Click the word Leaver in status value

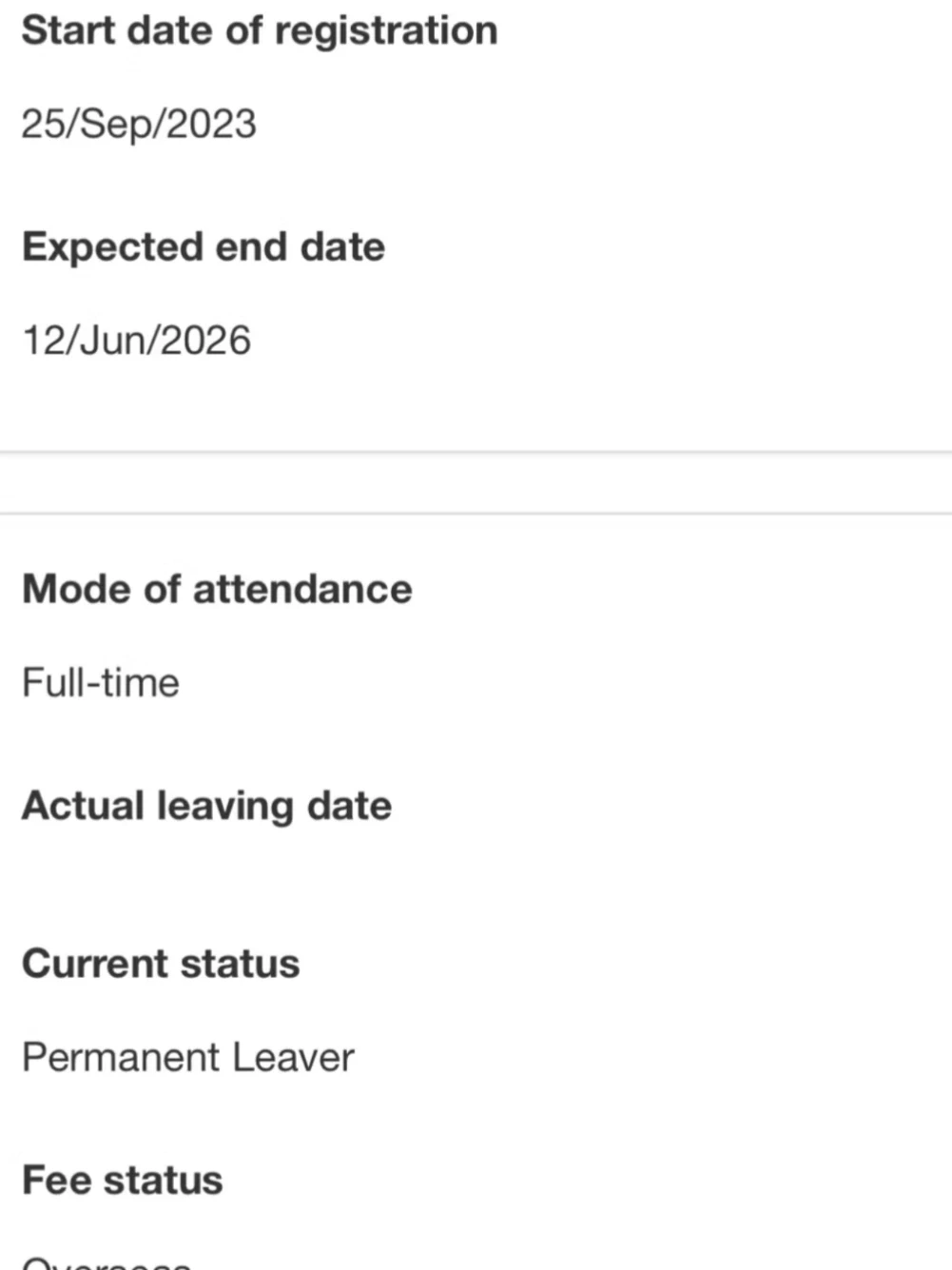pyautogui.click(x=293, y=1057)
